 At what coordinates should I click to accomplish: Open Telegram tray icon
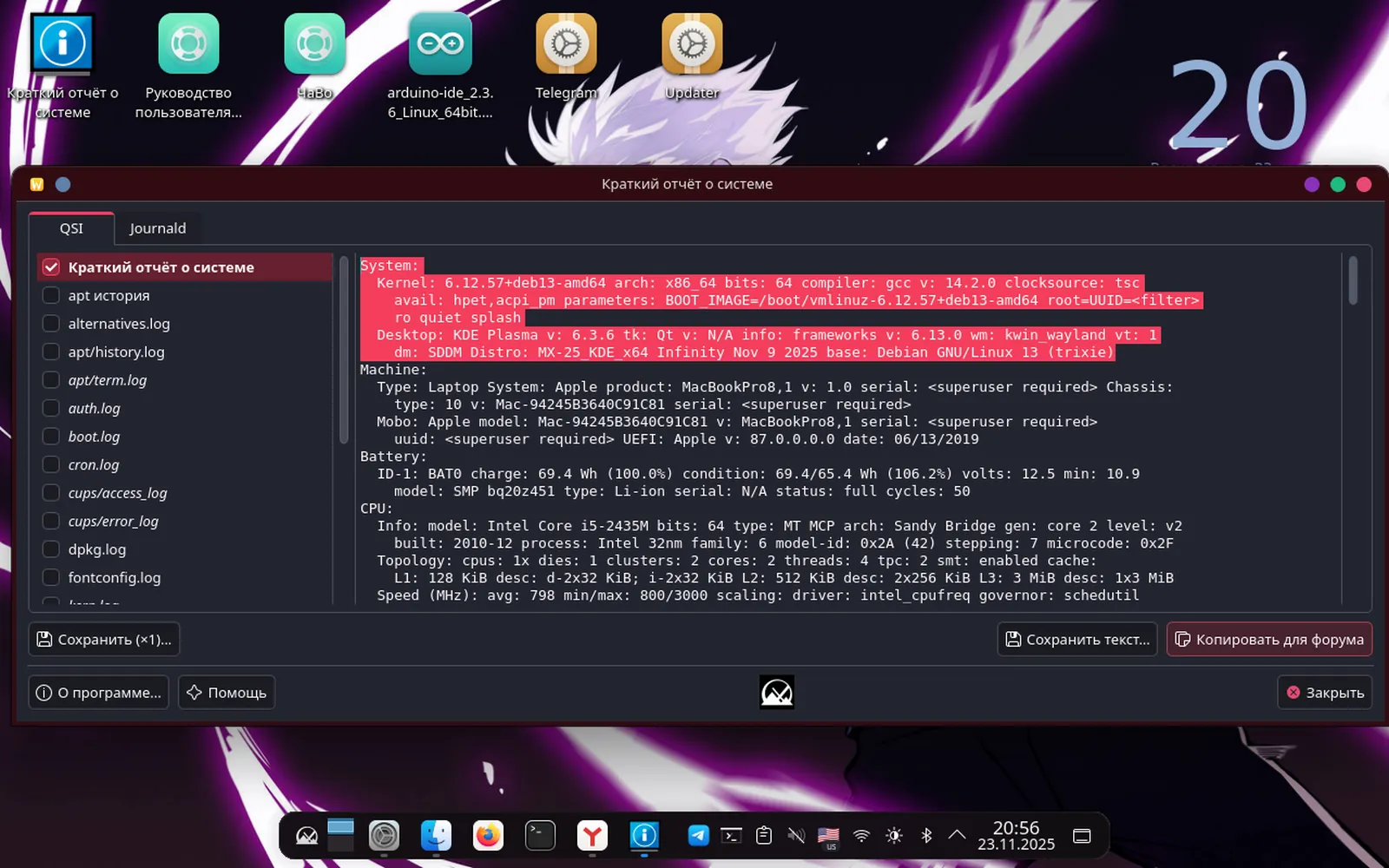pyautogui.click(x=698, y=836)
